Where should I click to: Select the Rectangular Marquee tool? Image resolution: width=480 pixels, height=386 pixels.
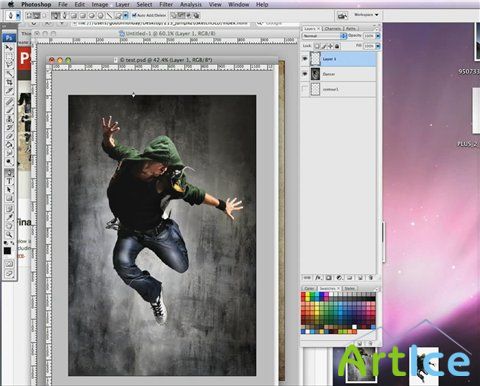click(9, 56)
